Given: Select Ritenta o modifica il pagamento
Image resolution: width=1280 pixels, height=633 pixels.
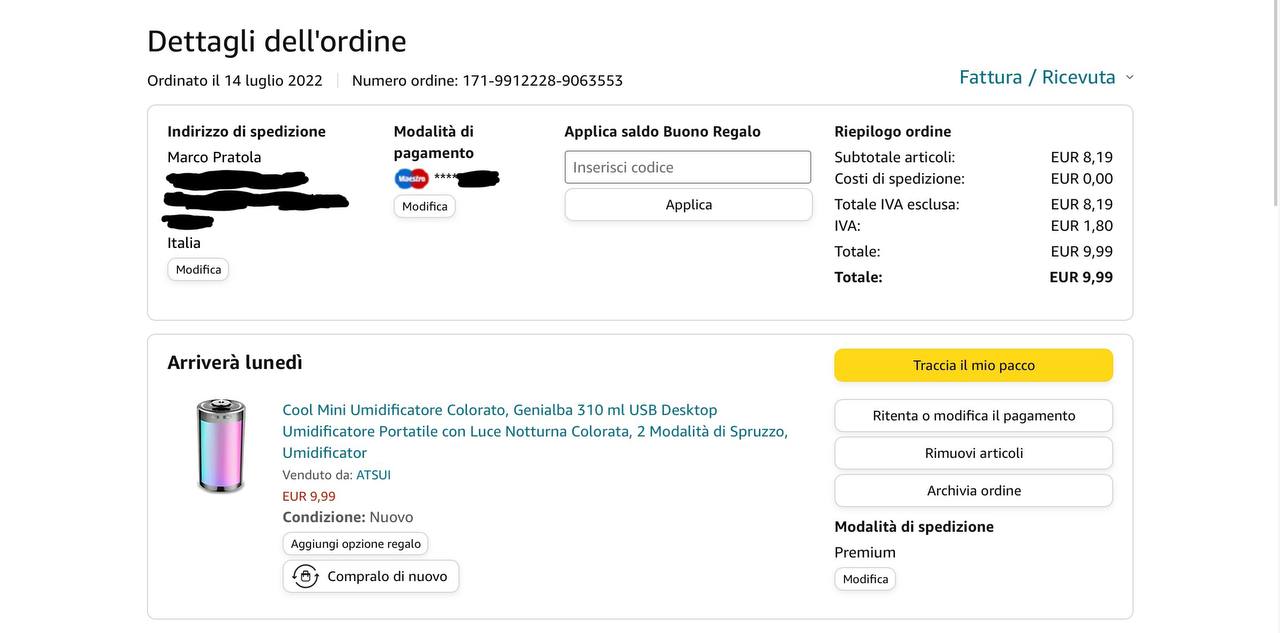Looking at the screenshot, I should click(973, 415).
